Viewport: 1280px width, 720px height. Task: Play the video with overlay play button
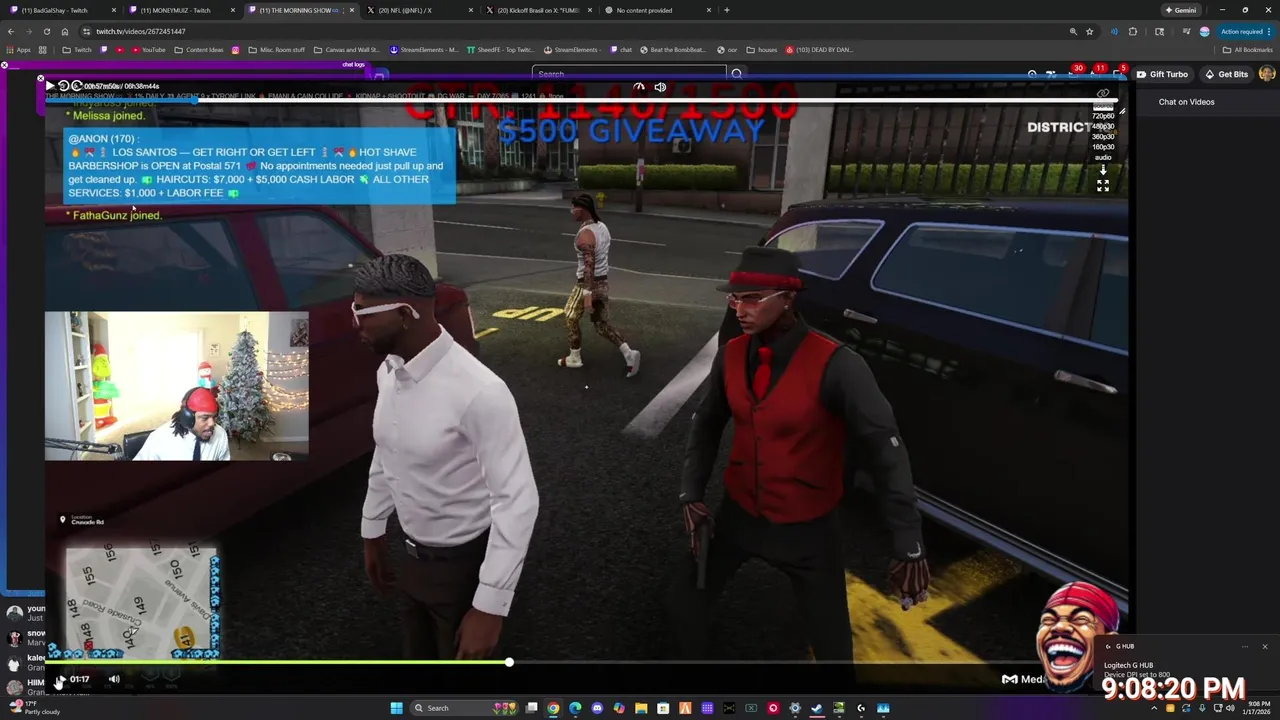pos(50,86)
